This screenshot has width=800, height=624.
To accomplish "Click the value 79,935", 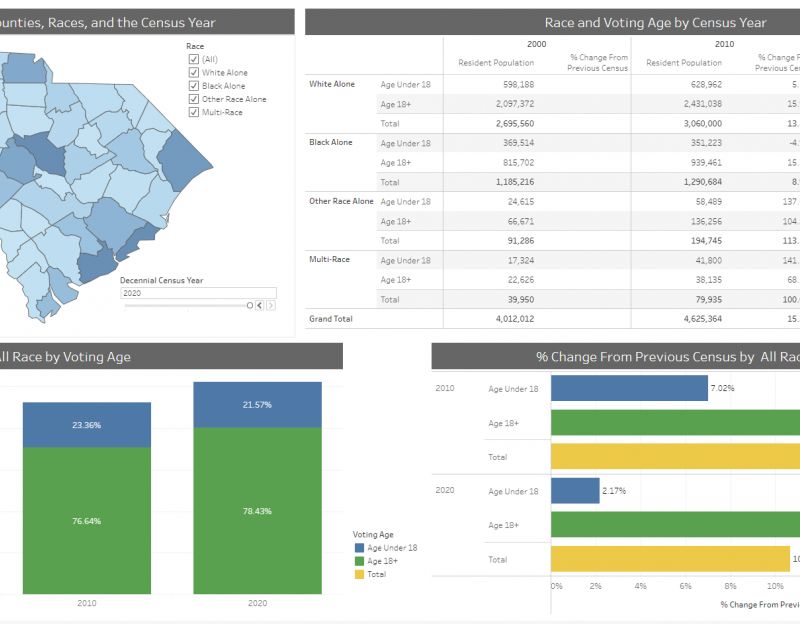I will [709, 299].
